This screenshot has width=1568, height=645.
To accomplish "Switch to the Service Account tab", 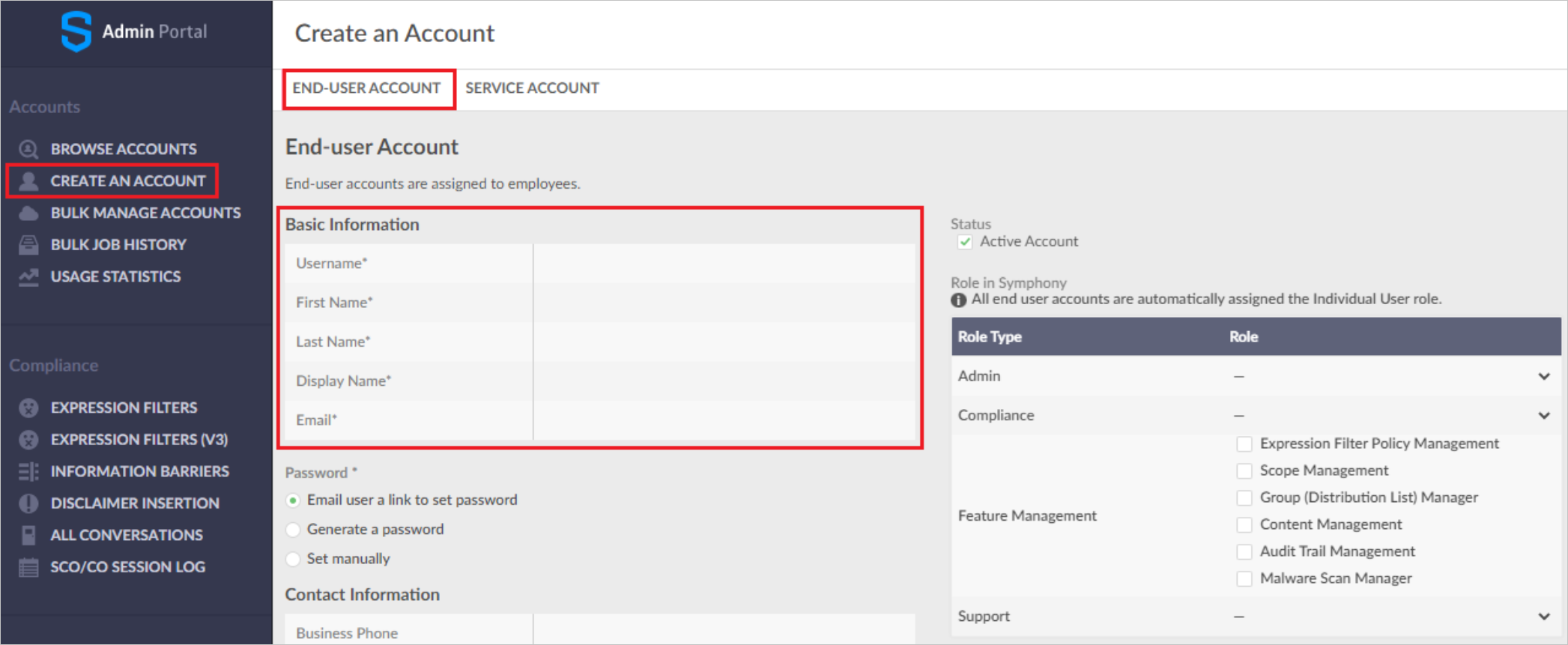I will click(x=532, y=88).
